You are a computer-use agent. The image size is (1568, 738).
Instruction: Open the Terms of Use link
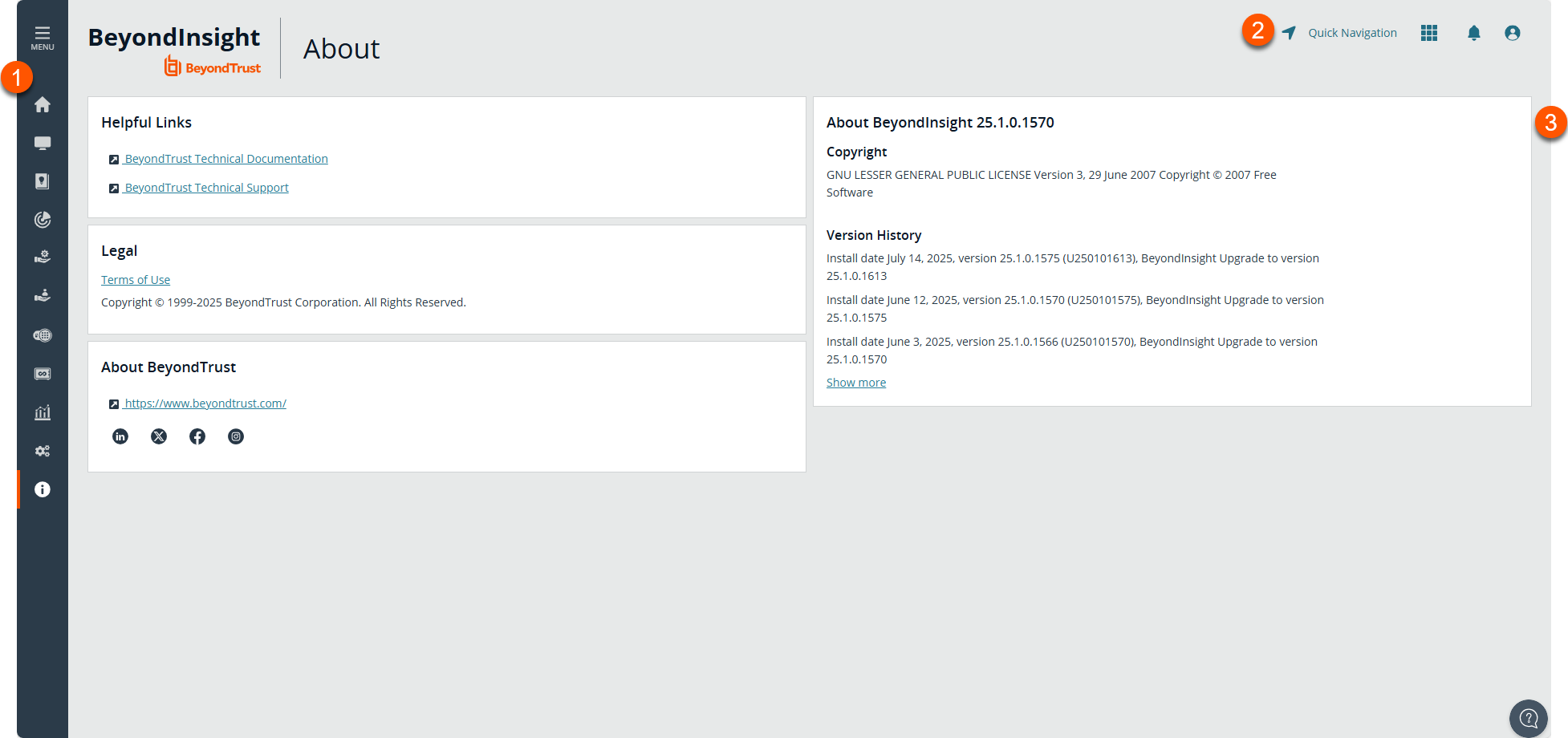point(136,280)
